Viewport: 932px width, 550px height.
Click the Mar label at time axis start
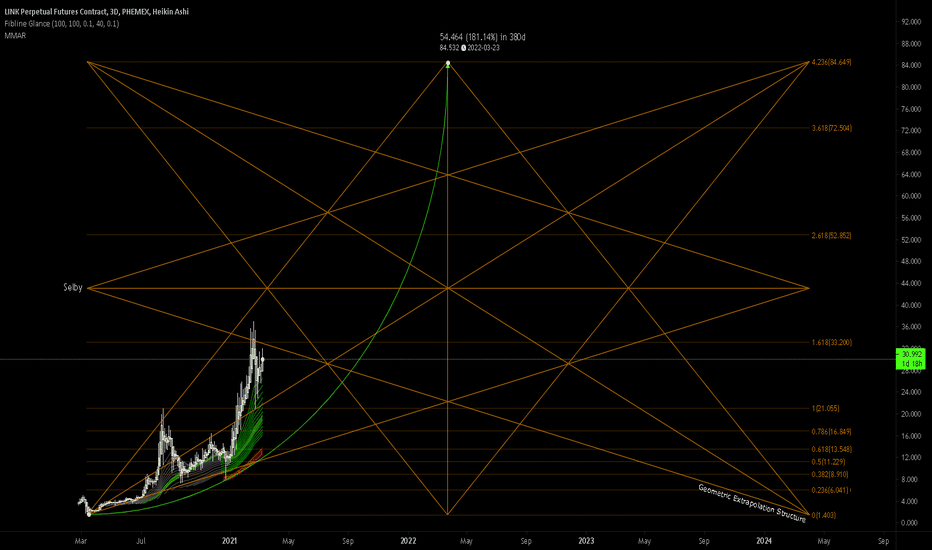[81, 541]
